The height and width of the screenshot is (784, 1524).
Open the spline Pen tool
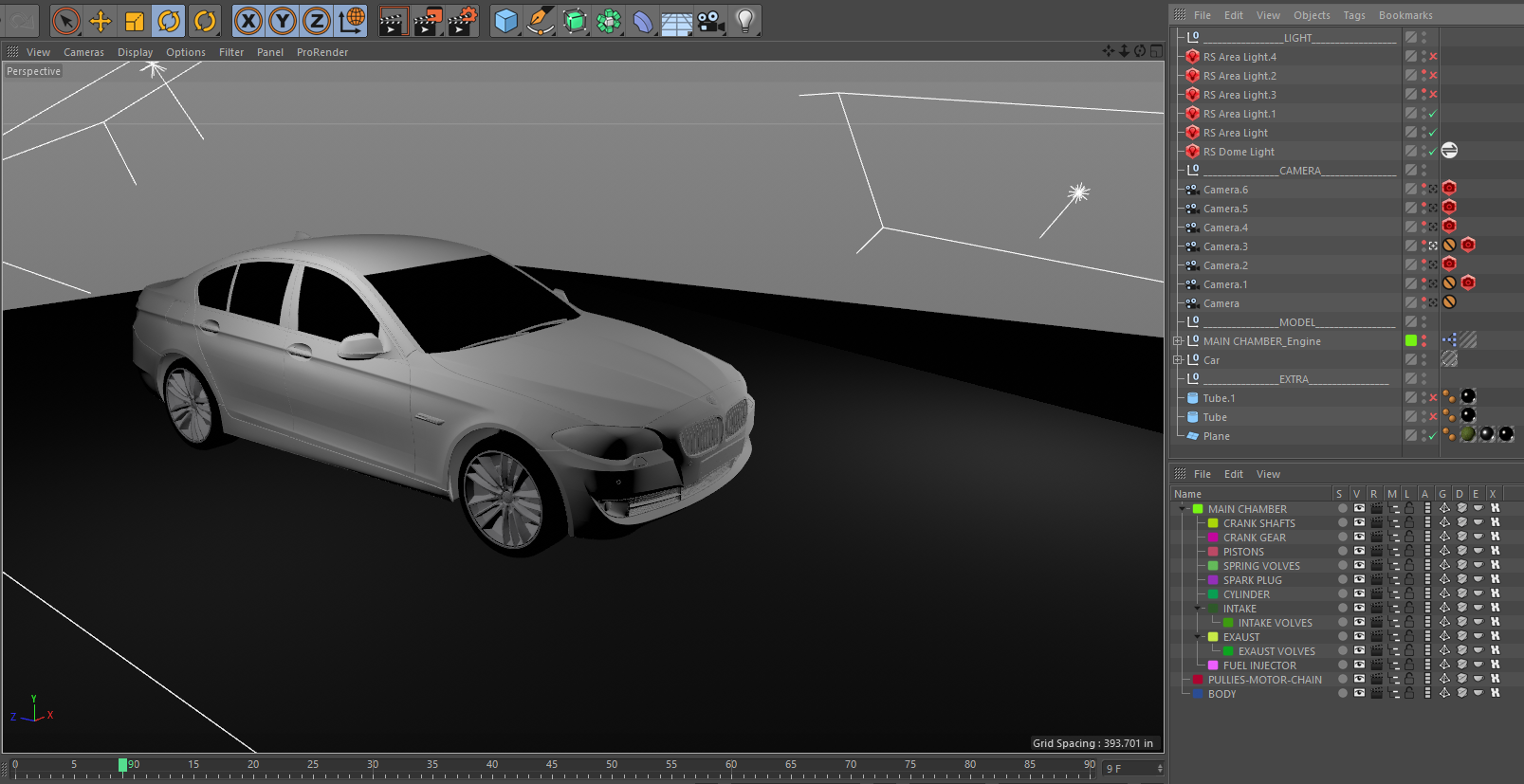[x=541, y=21]
